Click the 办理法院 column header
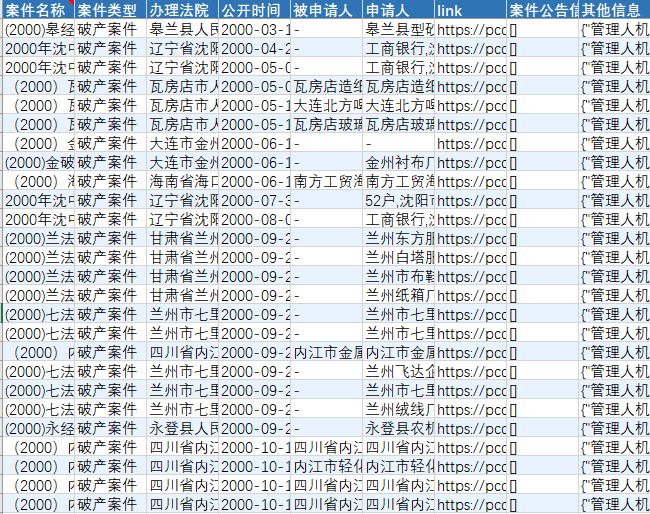Viewport: 650px width, 514px height. 182,10
